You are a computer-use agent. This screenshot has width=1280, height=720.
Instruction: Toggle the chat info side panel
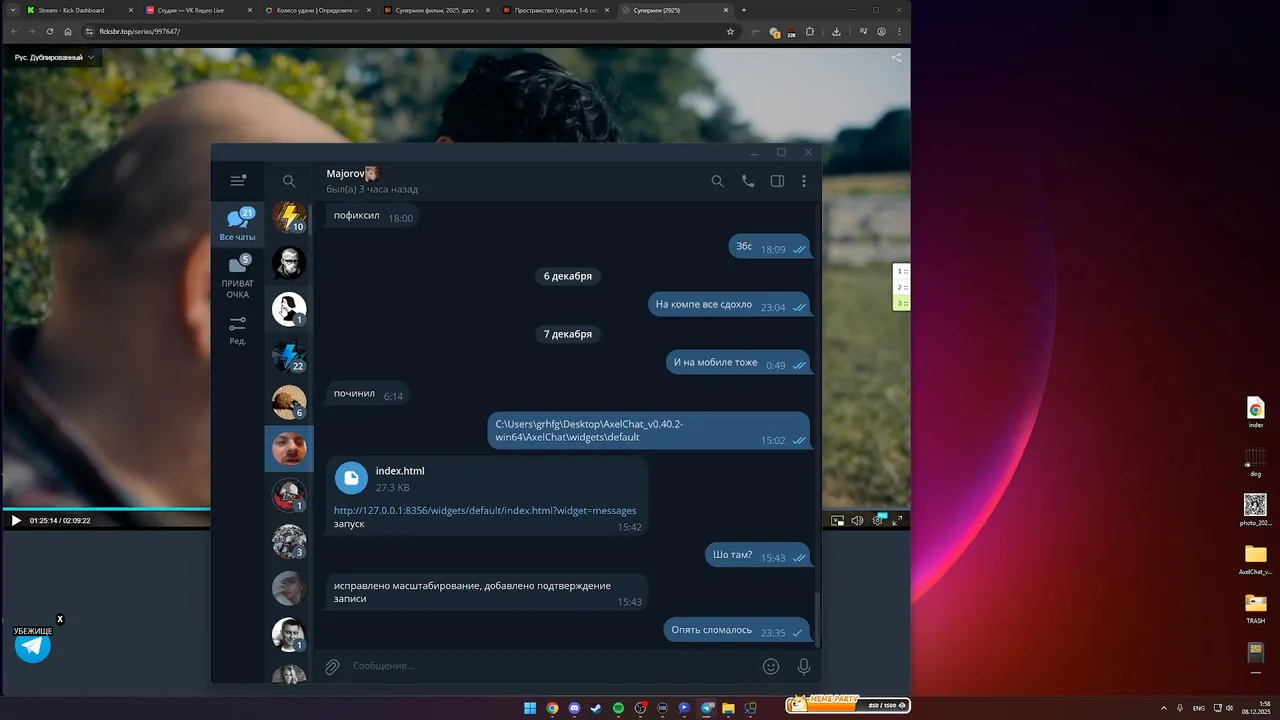[x=777, y=181]
